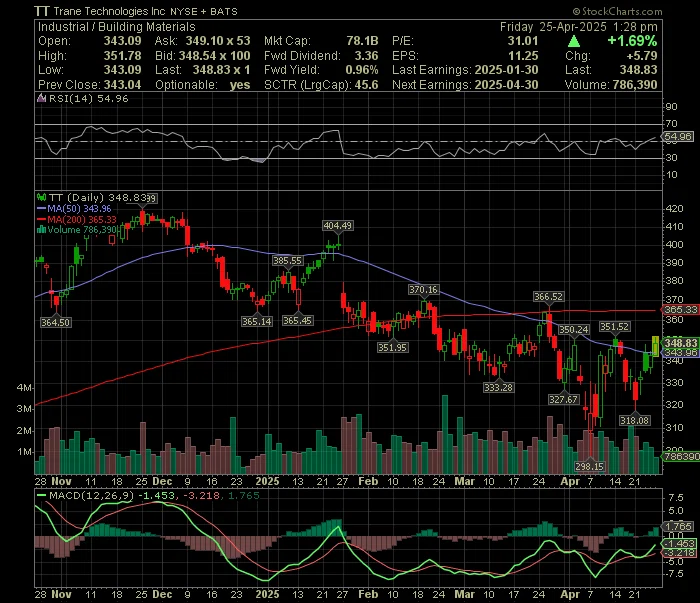Click the 327.67 low price annotation
The height and width of the screenshot is (603, 700).
(x=564, y=399)
